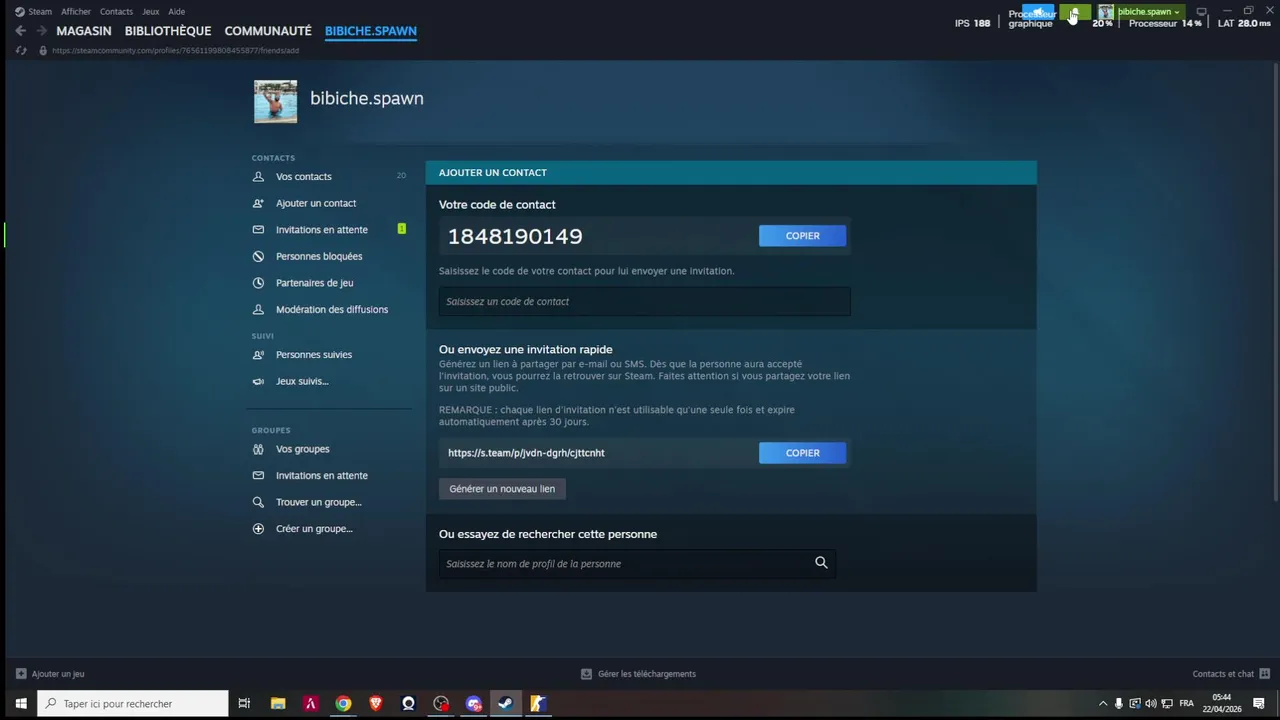
Task: Open the green notifications bell button
Action: [x=1075, y=12]
